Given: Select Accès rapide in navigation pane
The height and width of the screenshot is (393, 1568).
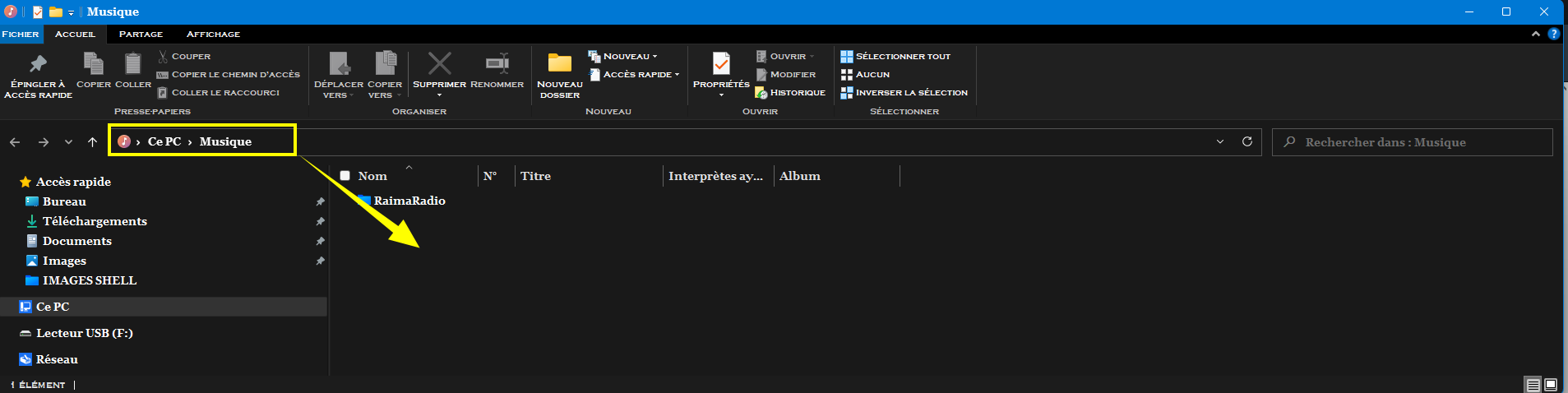Looking at the screenshot, I should pyautogui.click(x=73, y=182).
